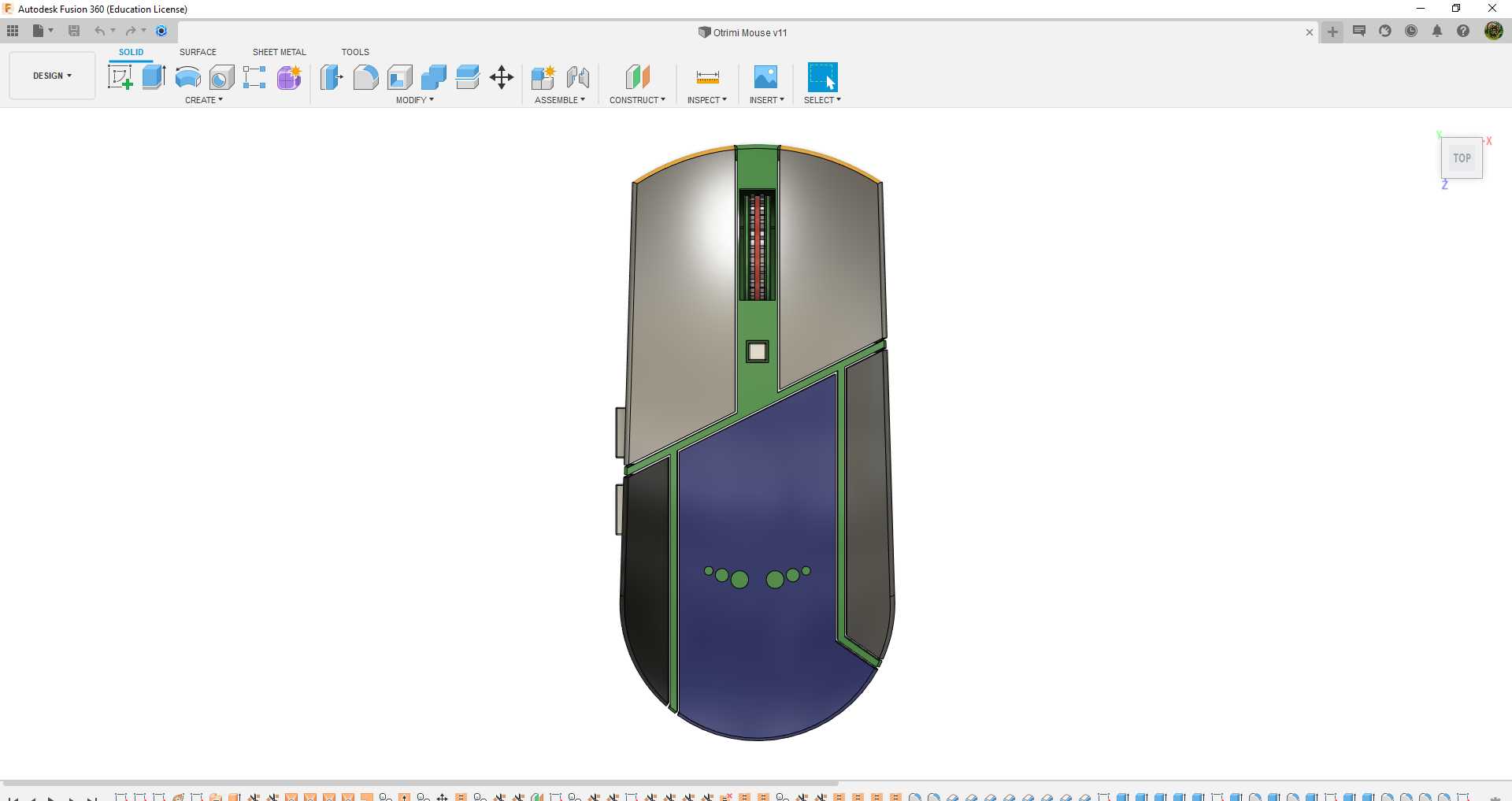
Task: Select the Fillet tool
Action: coord(365,77)
